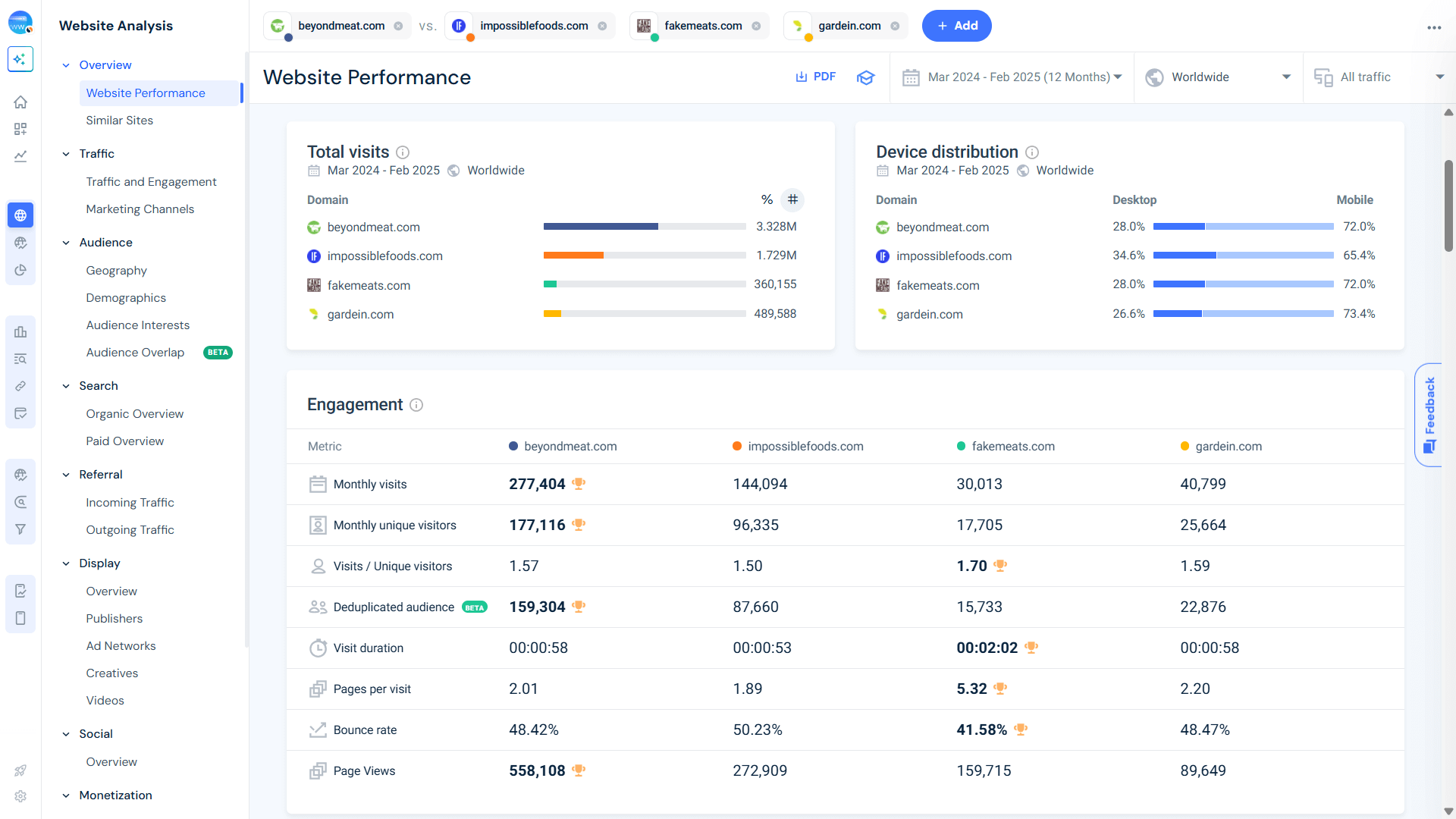
Task: Collapse the Audience section in sidebar
Action: click(x=66, y=243)
